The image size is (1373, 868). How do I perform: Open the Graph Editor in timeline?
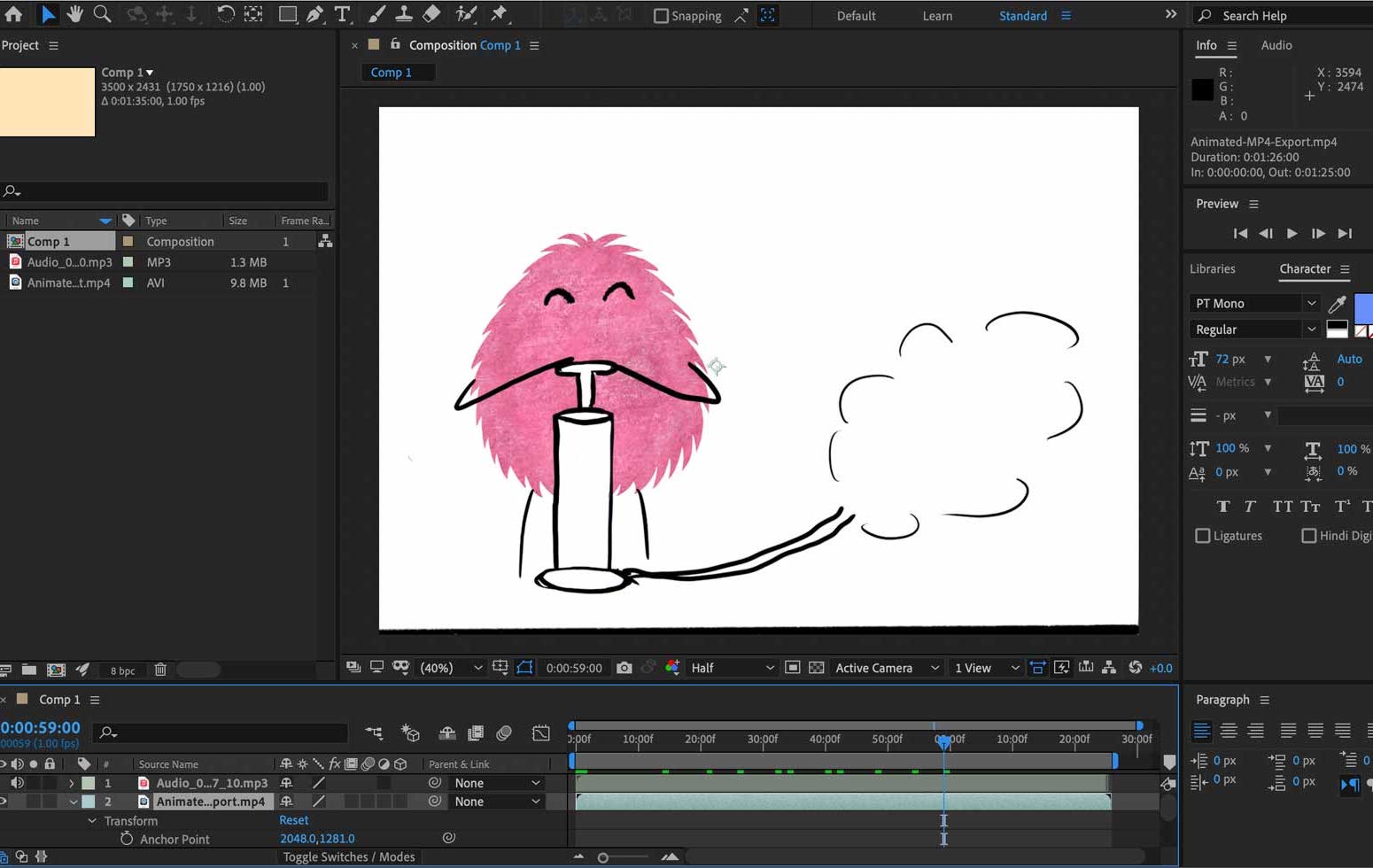click(x=541, y=732)
